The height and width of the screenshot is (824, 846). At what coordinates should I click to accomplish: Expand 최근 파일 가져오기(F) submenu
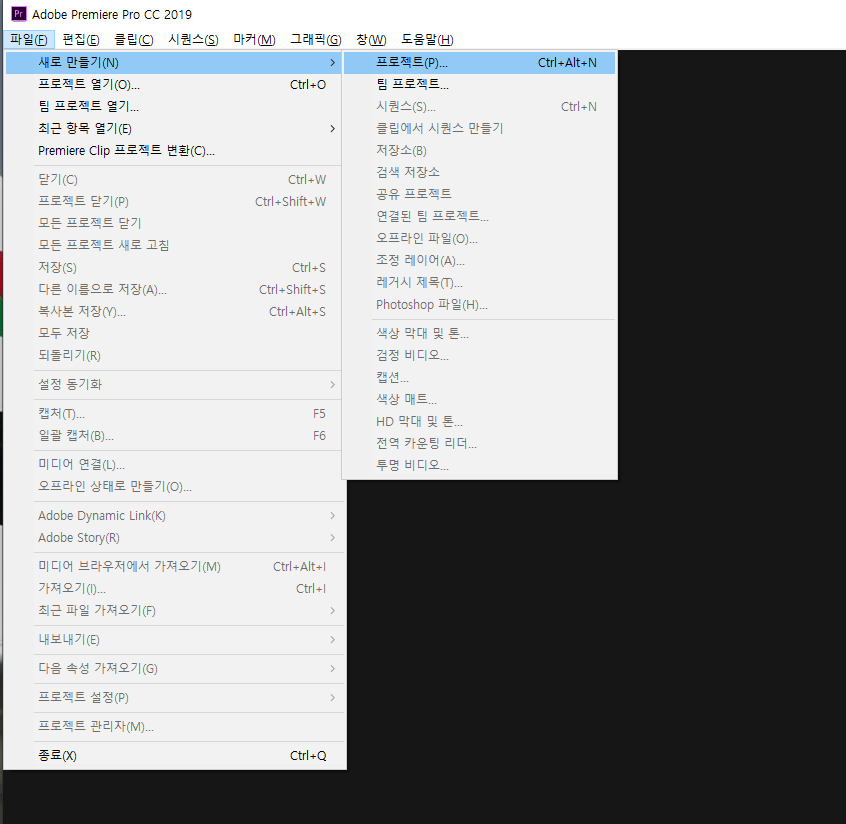[175, 611]
